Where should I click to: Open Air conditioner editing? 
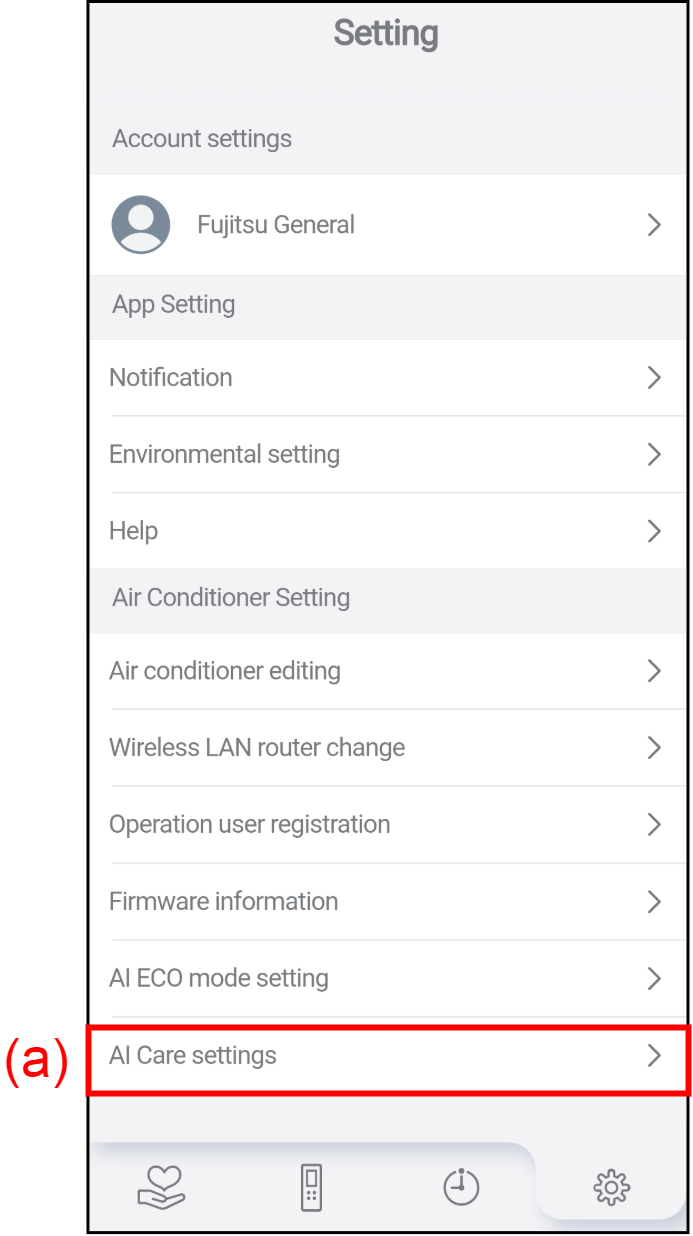(x=225, y=671)
